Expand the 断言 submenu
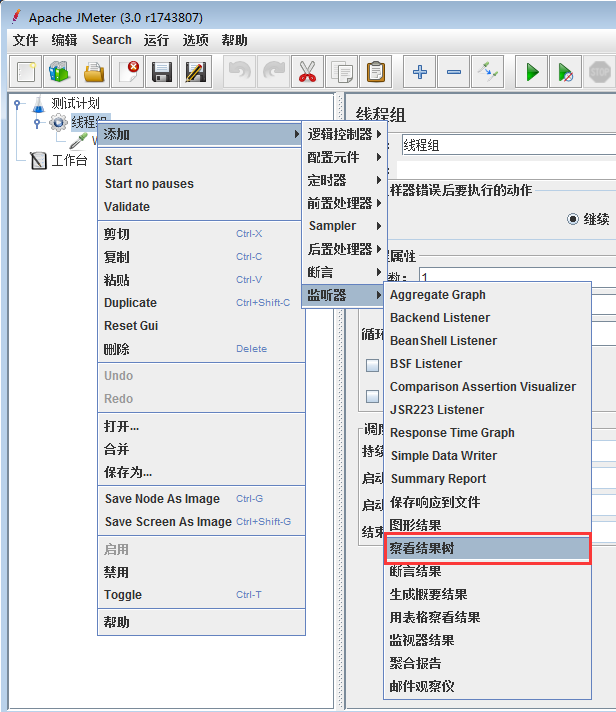Image resolution: width=616 pixels, height=712 pixels. pyautogui.click(x=344, y=272)
